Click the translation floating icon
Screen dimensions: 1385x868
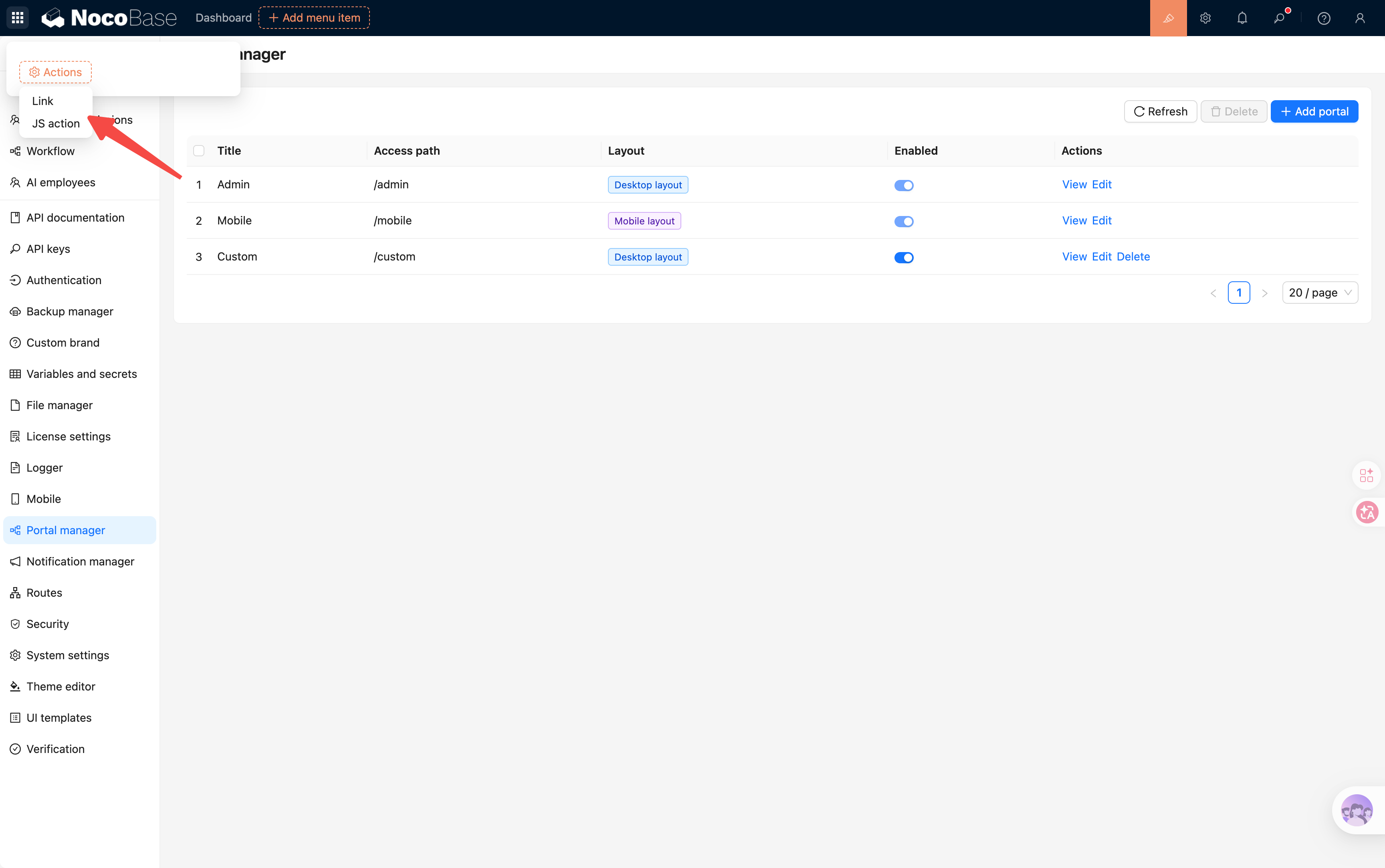tap(1367, 511)
